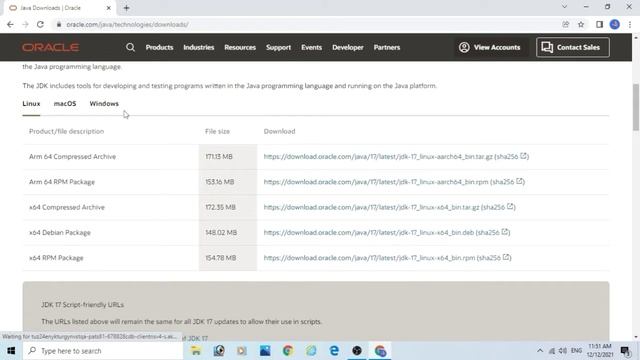Click the x64 Debian Package description
Screen dimensions: 640x360
(60, 233)
